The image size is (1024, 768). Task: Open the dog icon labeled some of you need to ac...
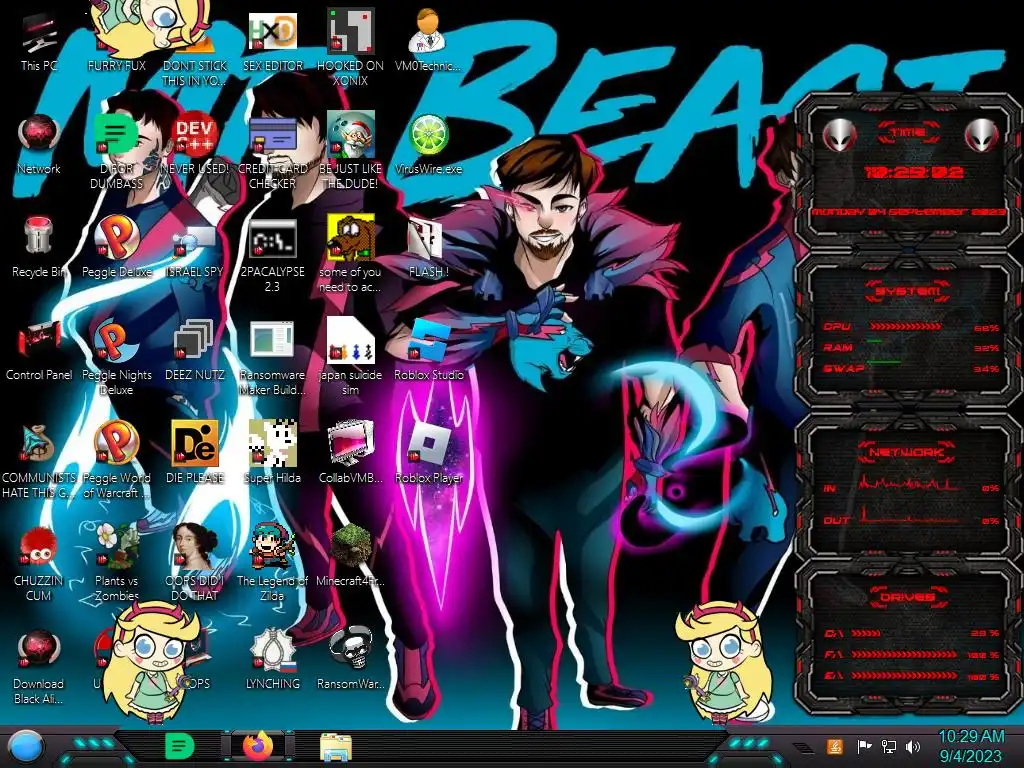pos(351,255)
